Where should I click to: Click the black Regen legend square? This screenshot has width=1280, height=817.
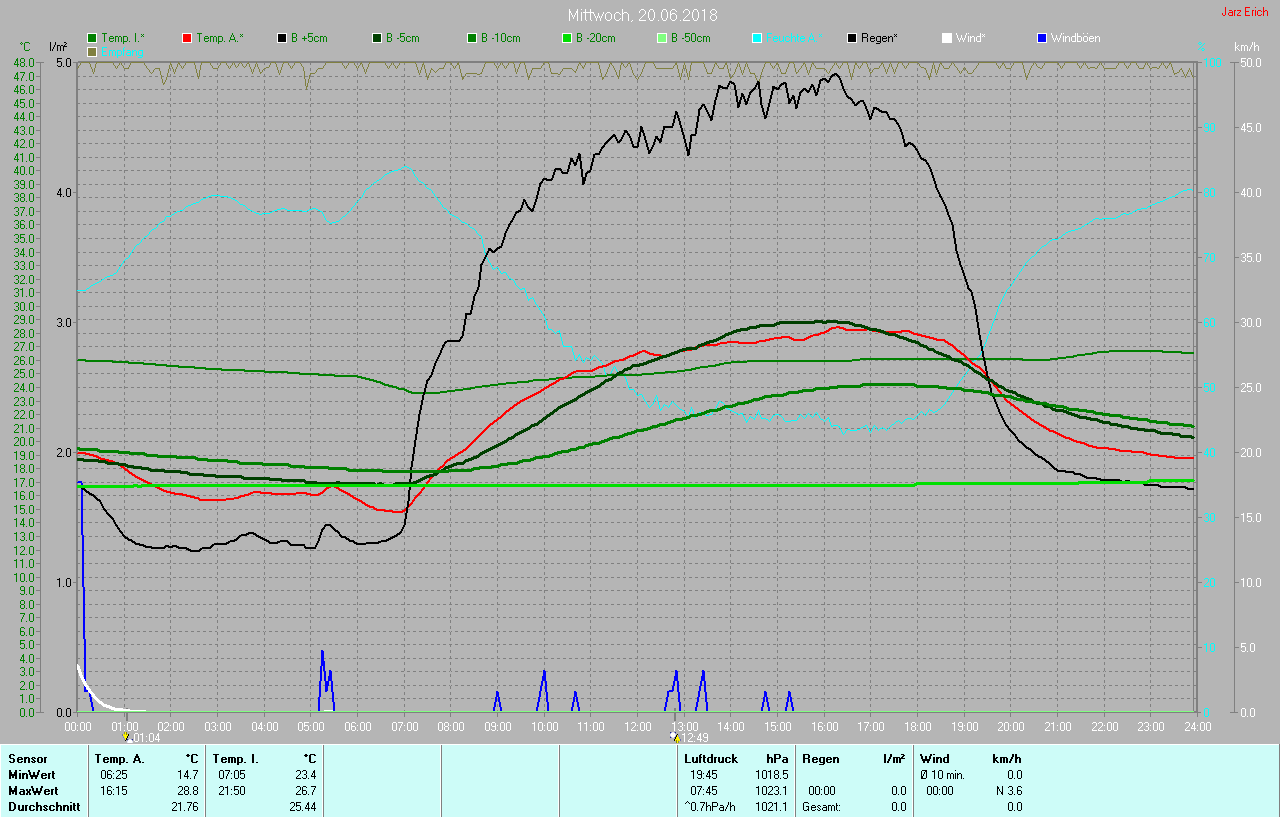(852, 38)
